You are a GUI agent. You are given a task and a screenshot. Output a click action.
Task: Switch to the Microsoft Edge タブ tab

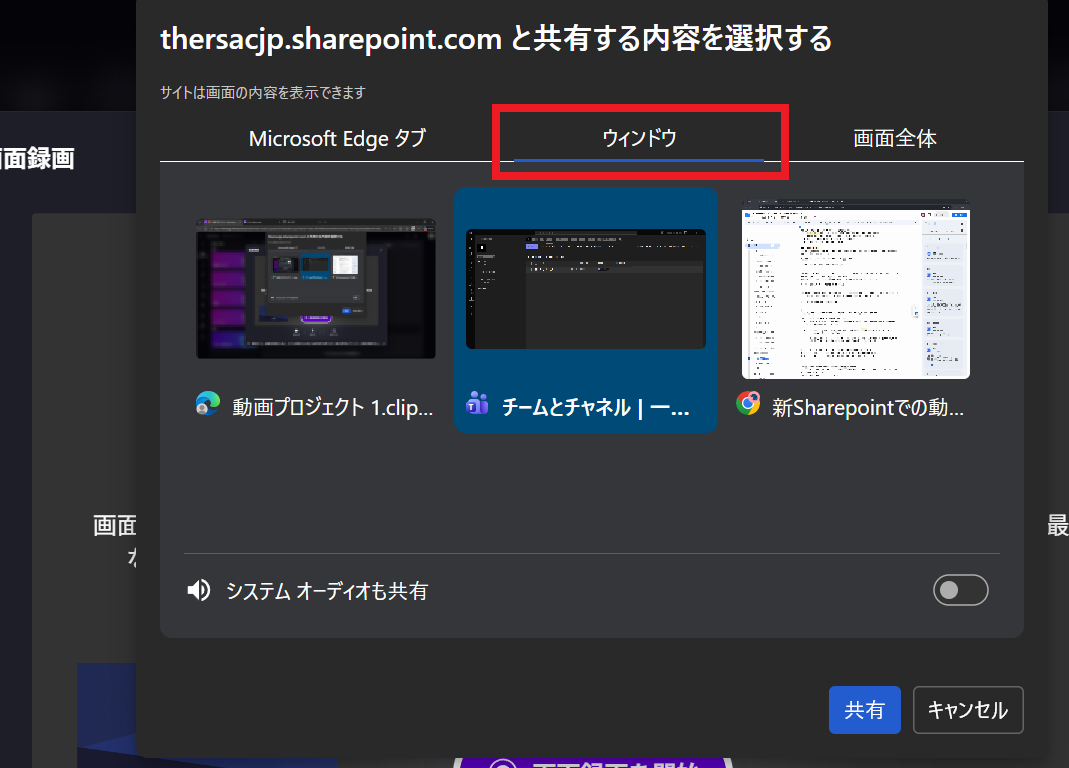[x=337, y=139]
